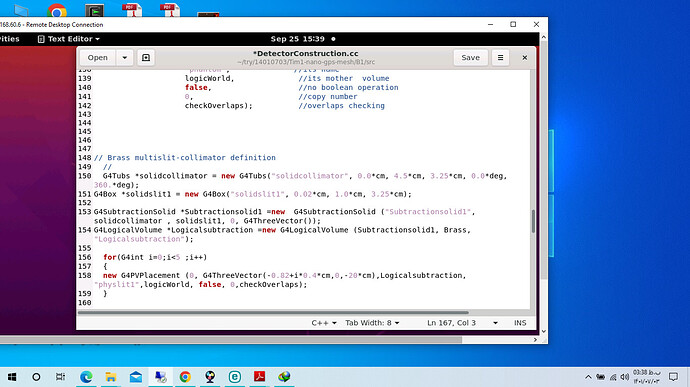Click the '//overlaps checking' comment
This screenshot has height=387, width=690.
[x=341, y=106]
